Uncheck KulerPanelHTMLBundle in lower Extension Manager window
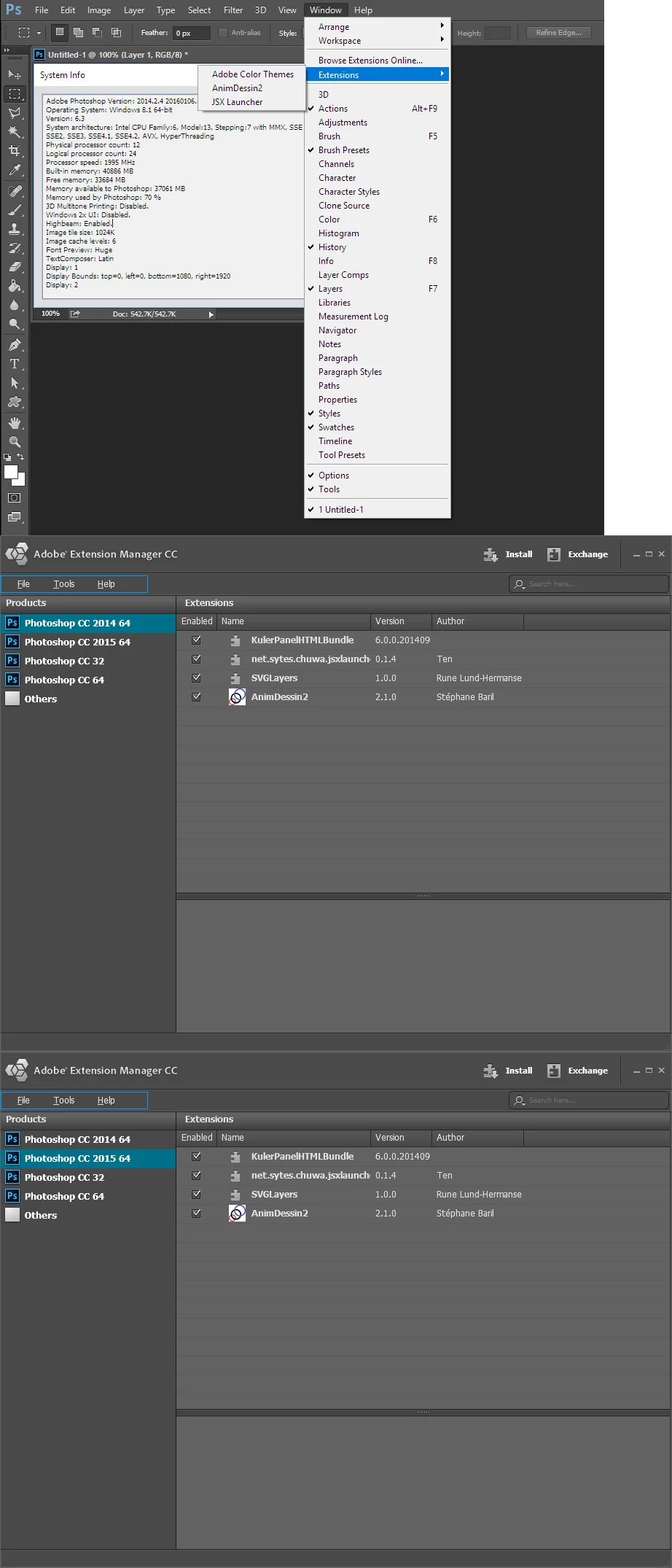The width and height of the screenshot is (672, 1568). pos(196,1156)
